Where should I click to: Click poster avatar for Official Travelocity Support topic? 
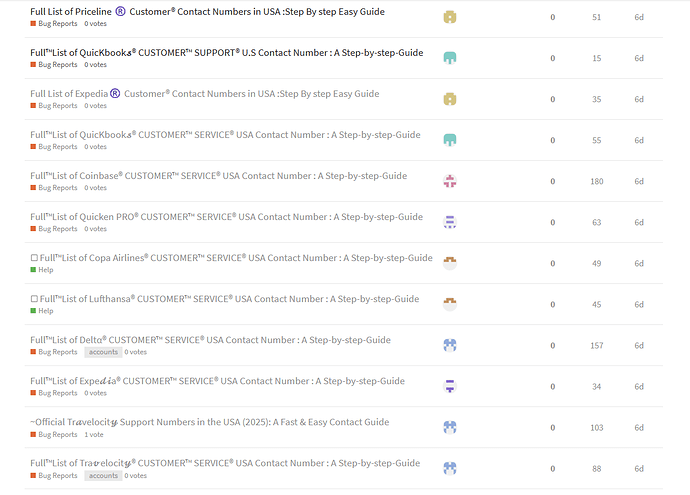click(x=450, y=427)
